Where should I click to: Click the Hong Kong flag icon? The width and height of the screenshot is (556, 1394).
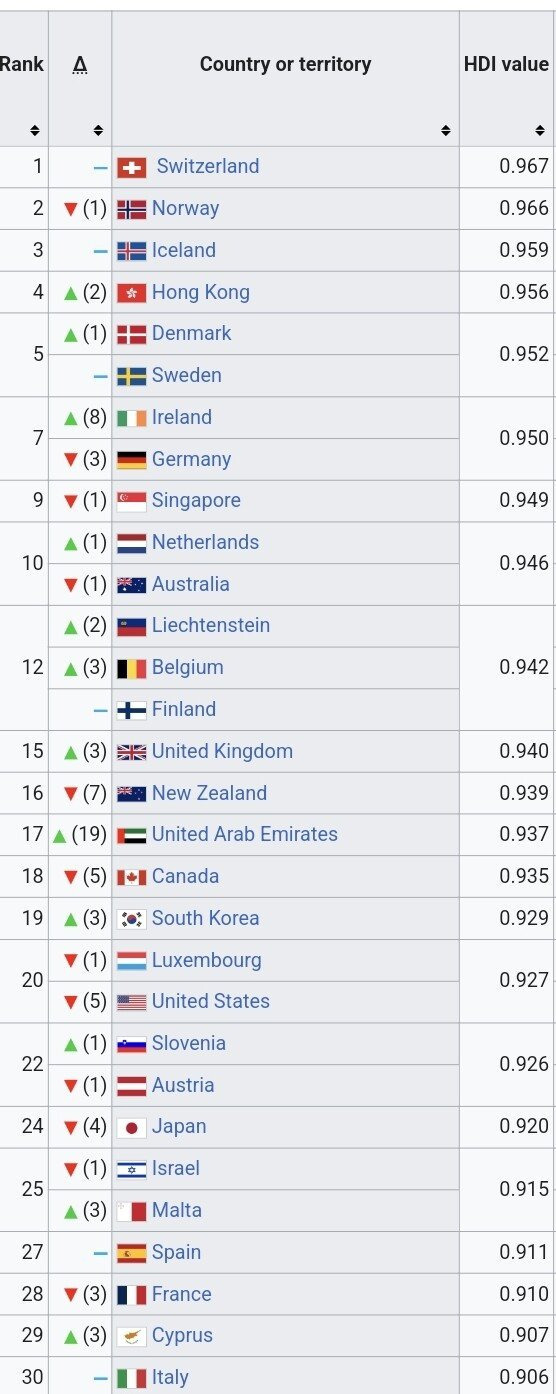coord(132,293)
